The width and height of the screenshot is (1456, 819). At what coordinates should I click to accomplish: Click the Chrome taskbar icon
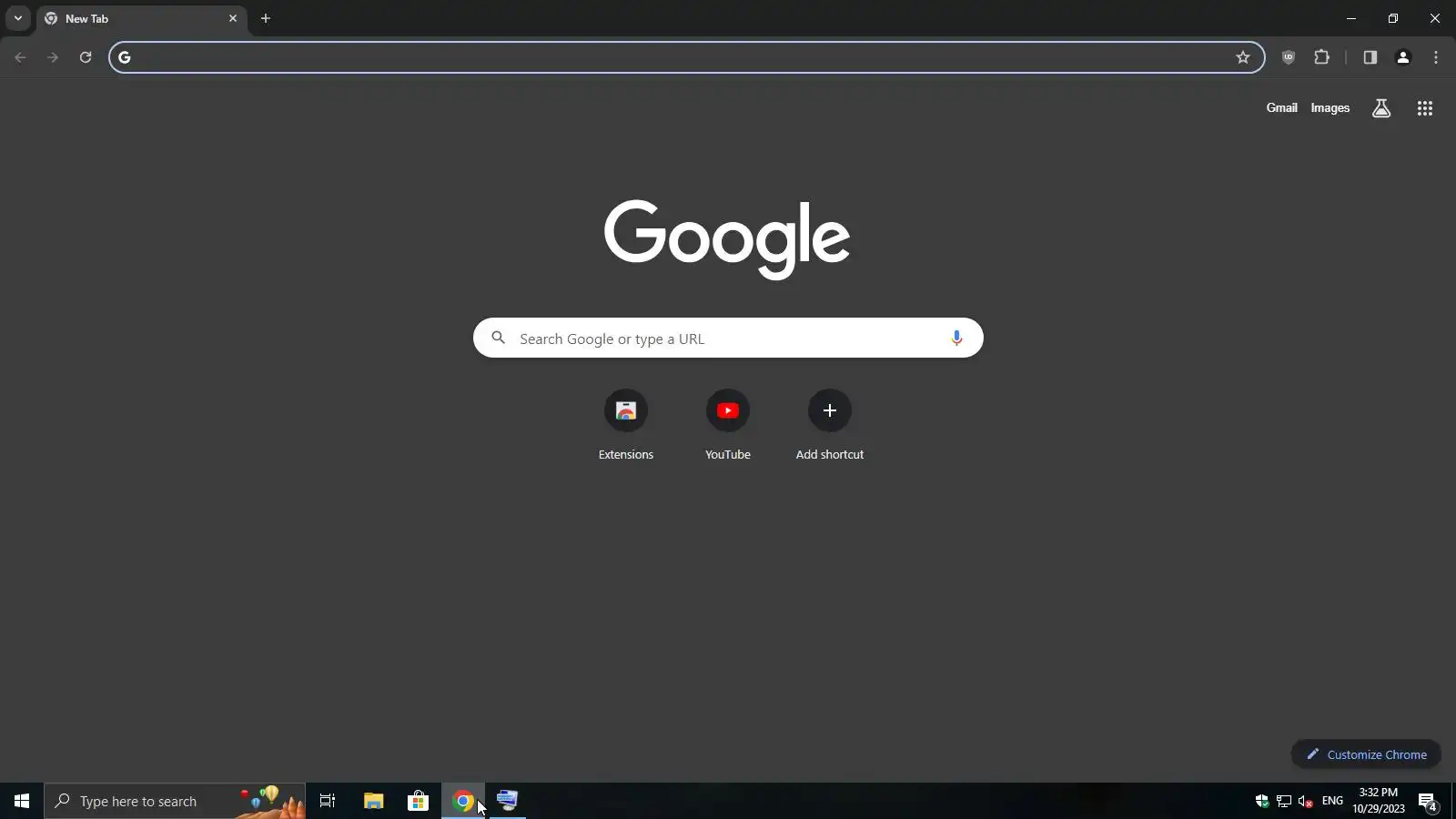coord(463,801)
